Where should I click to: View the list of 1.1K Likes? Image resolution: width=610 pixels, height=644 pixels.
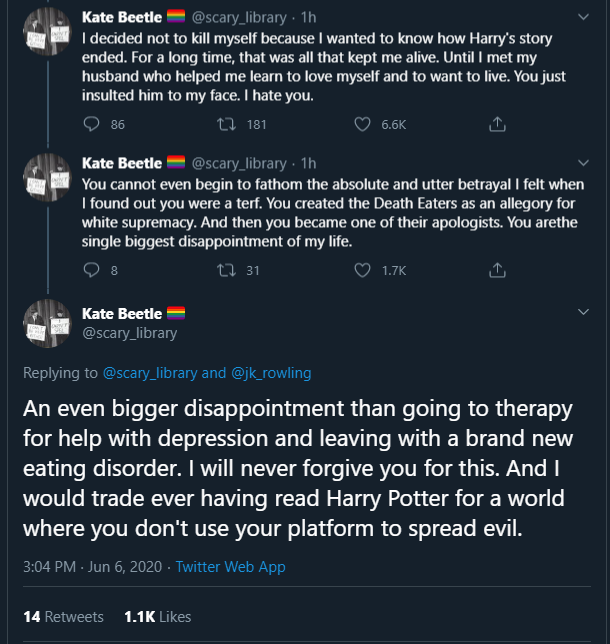(x=158, y=616)
